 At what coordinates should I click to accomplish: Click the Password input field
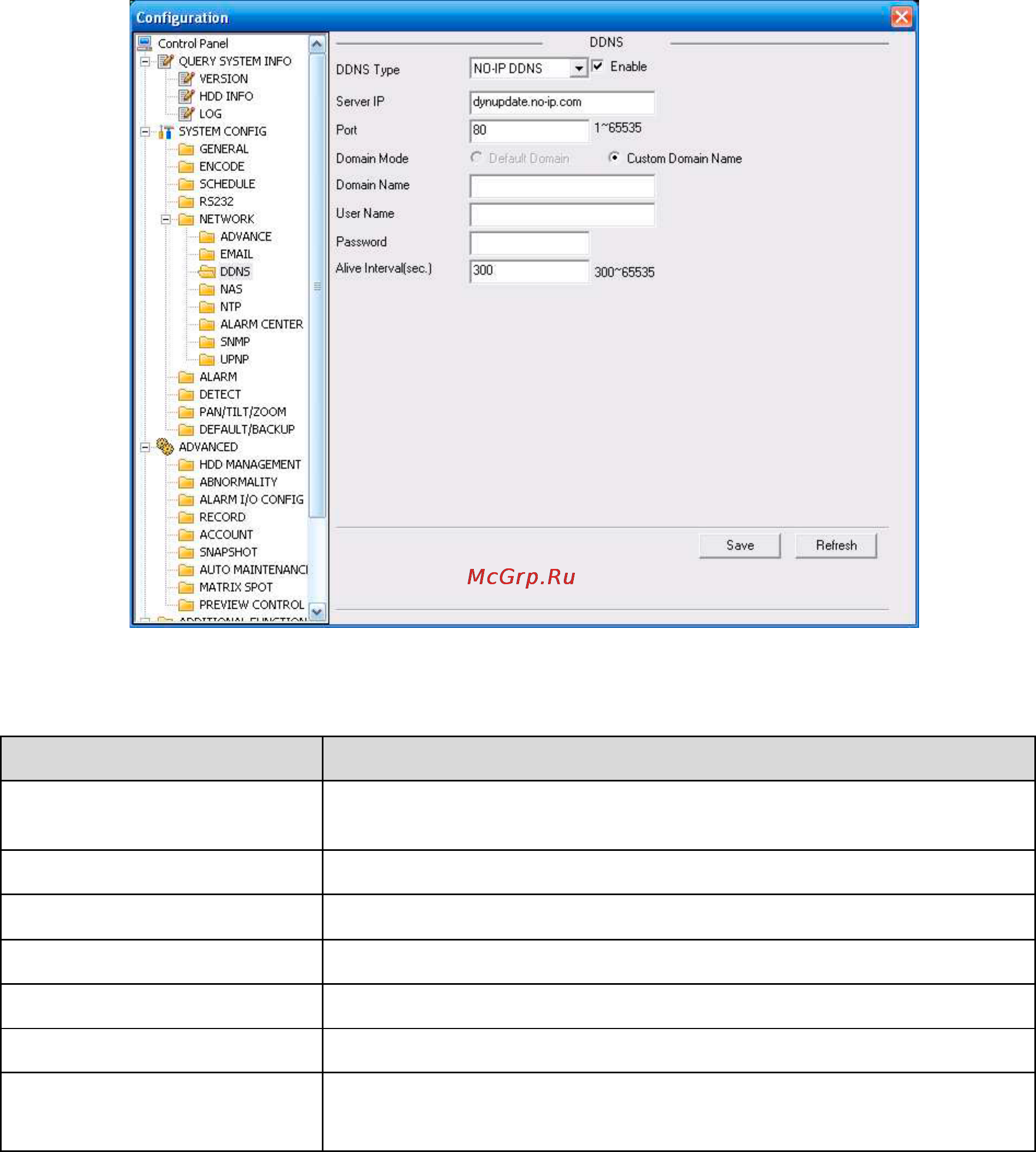pos(529,243)
